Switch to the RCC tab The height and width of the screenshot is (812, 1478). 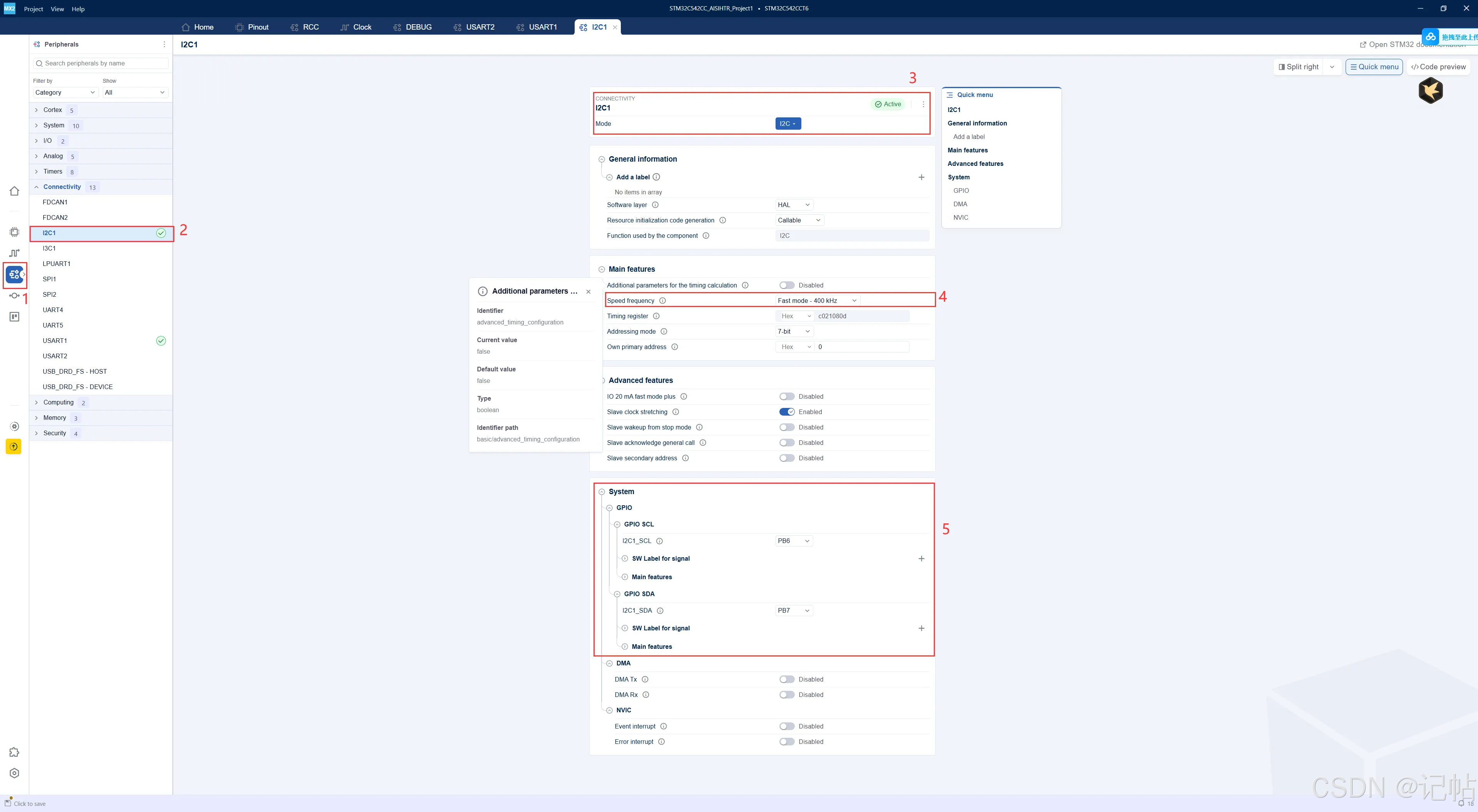pyautogui.click(x=305, y=27)
